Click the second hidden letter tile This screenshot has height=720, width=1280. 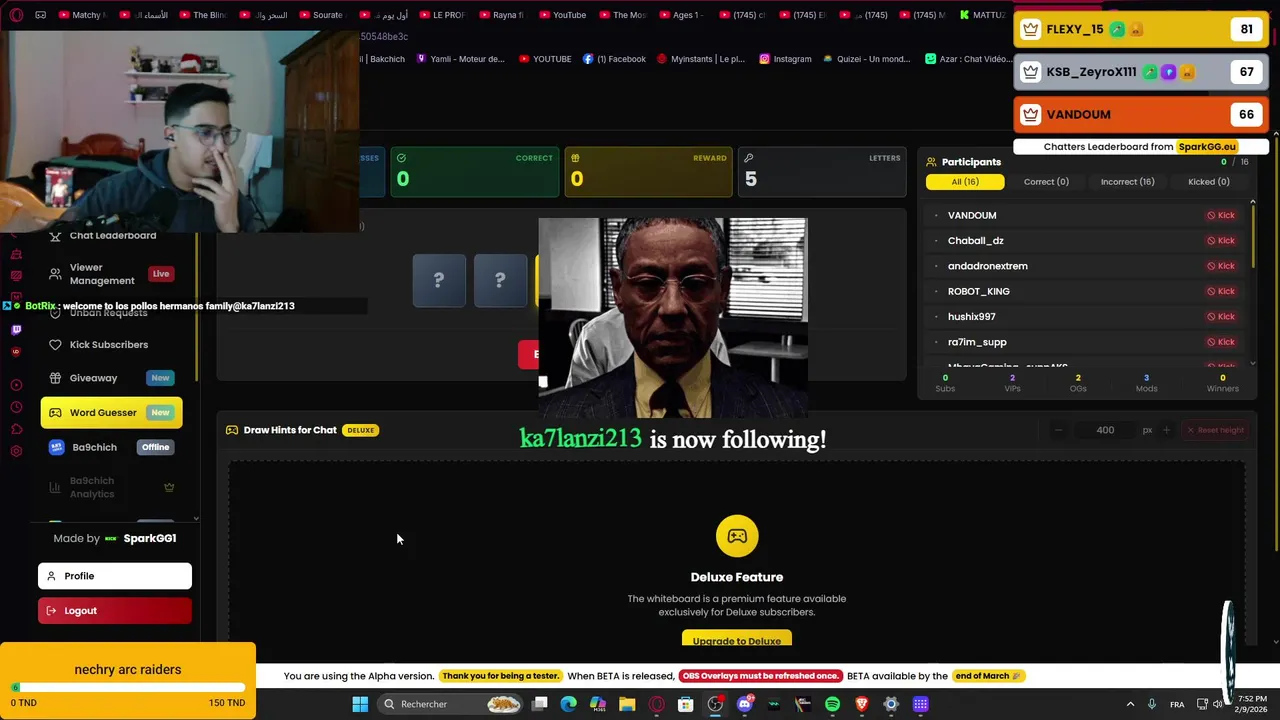(500, 280)
